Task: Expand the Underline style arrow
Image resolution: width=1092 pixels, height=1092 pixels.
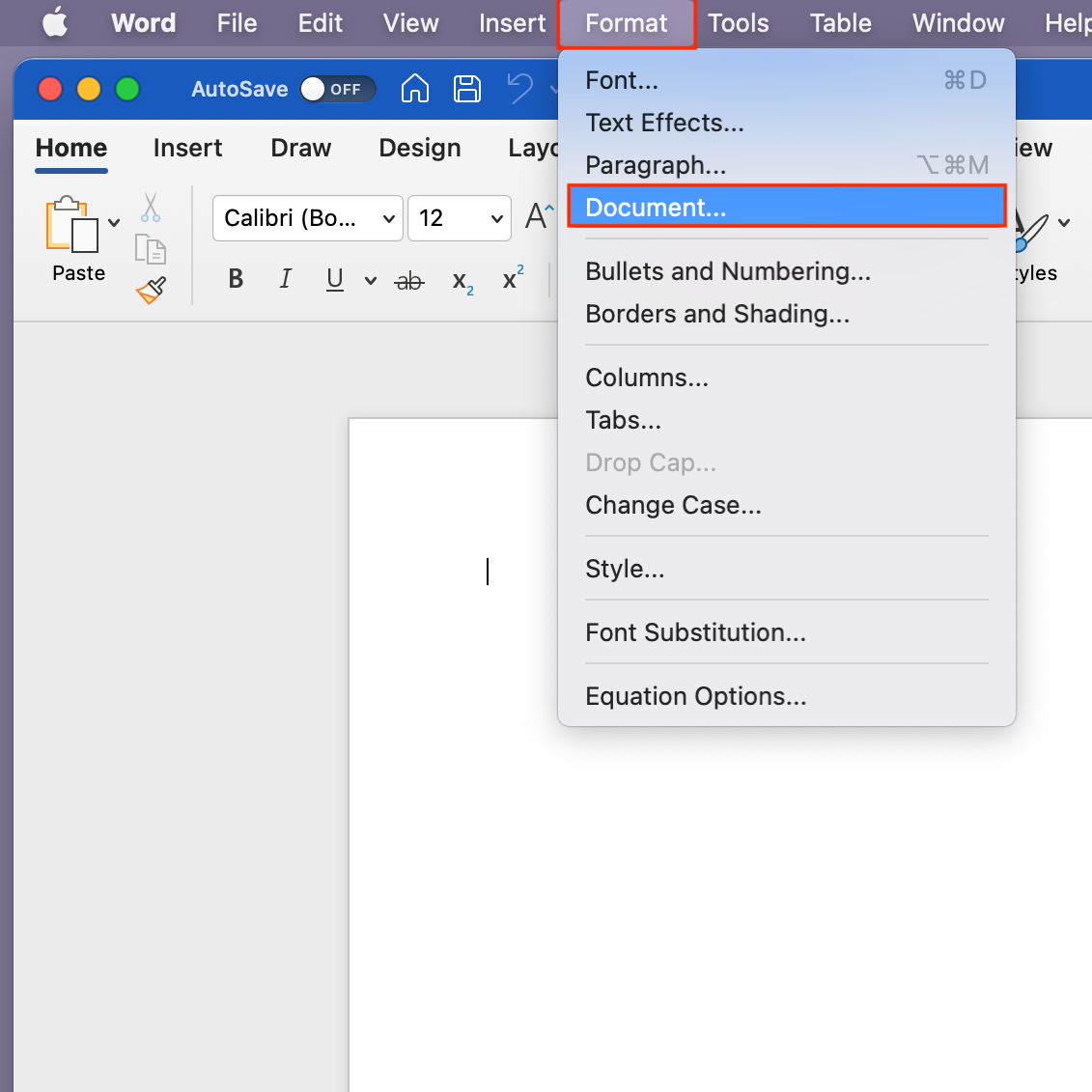Action: (370, 281)
